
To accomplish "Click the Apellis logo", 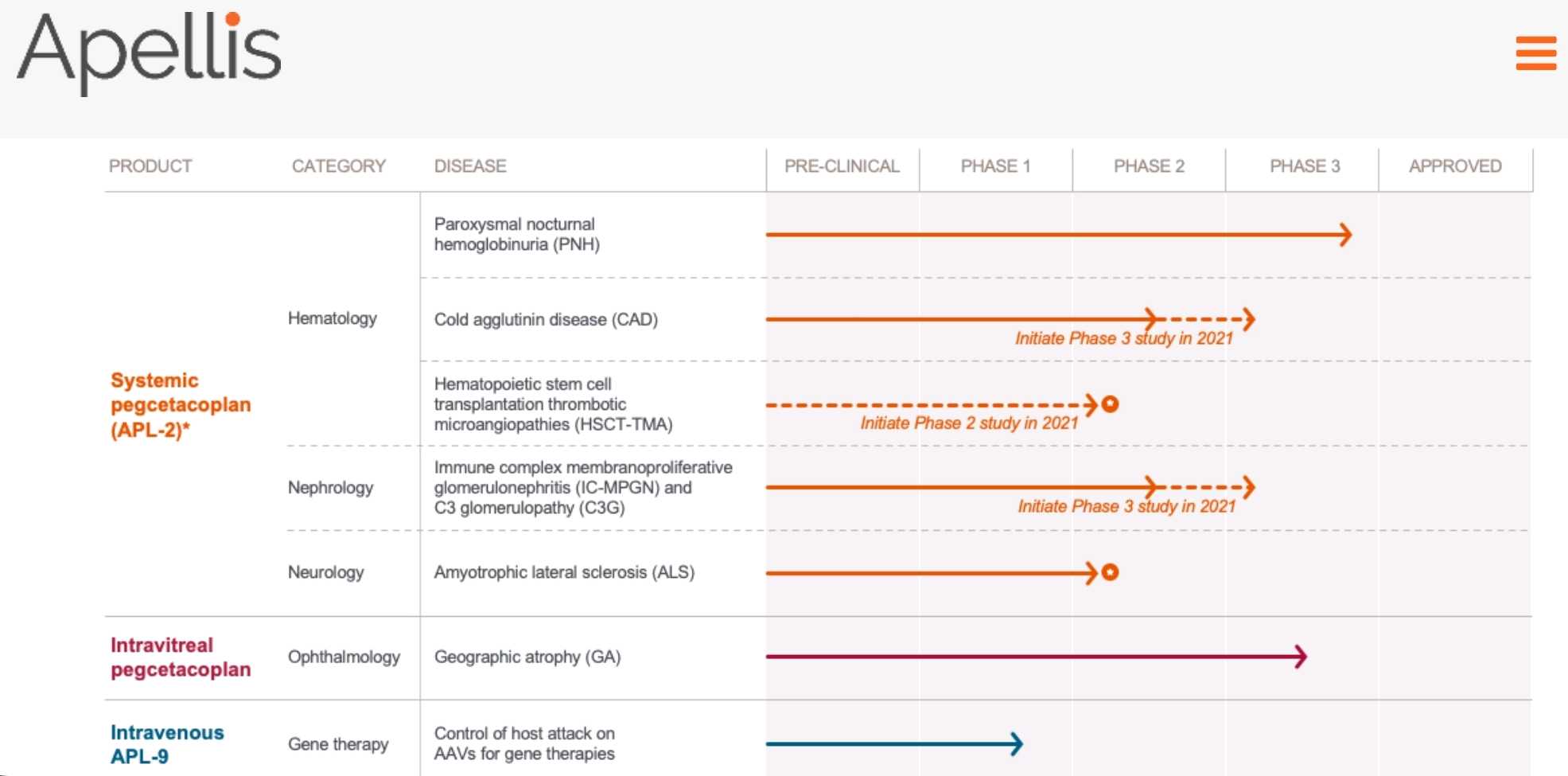I will click(149, 53).
